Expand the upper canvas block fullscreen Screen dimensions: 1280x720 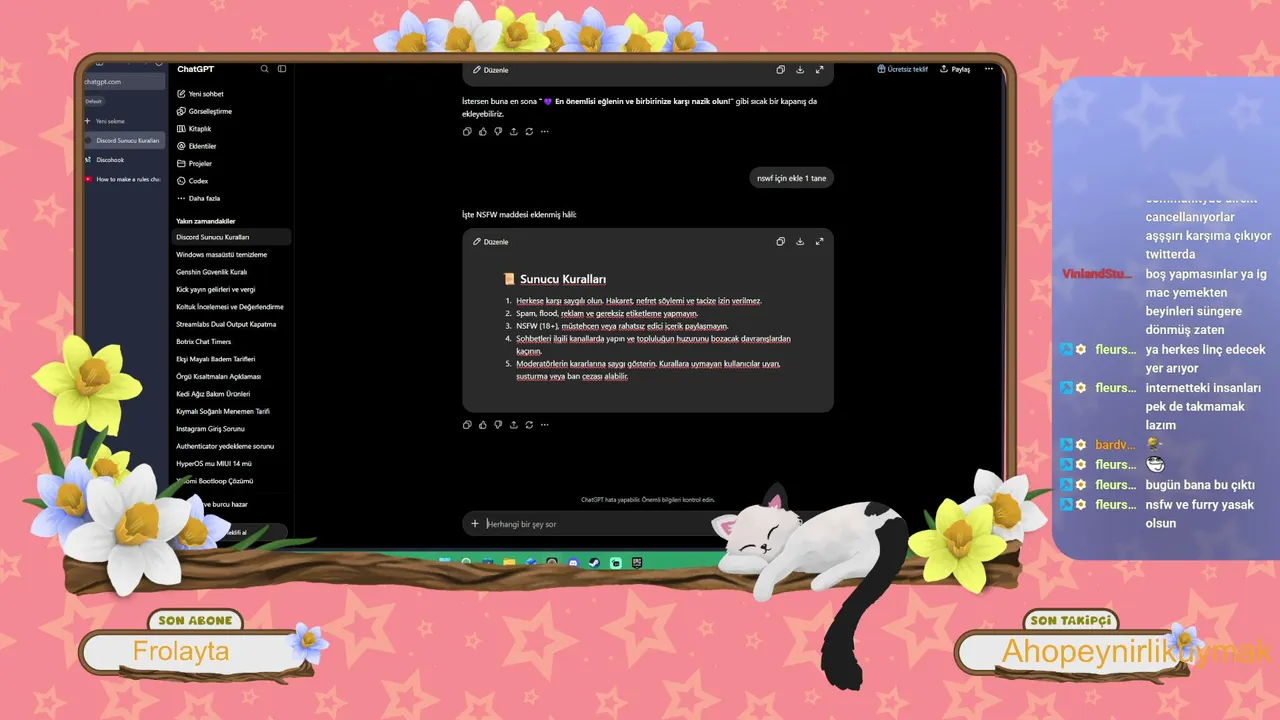(819, 70)
